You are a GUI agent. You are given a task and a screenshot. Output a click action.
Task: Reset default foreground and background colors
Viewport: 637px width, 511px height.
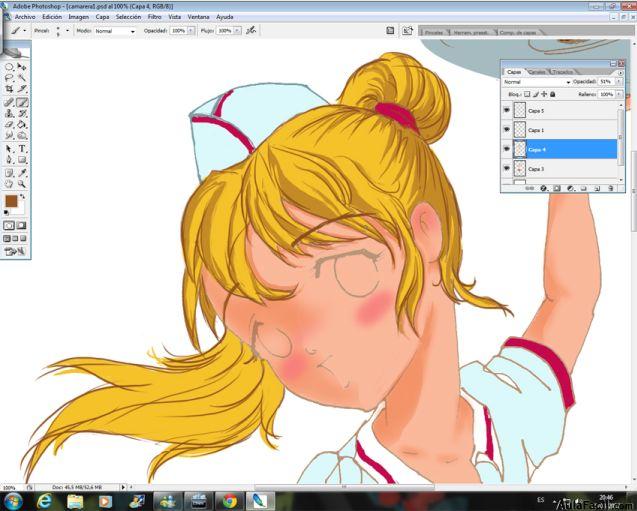6,212
